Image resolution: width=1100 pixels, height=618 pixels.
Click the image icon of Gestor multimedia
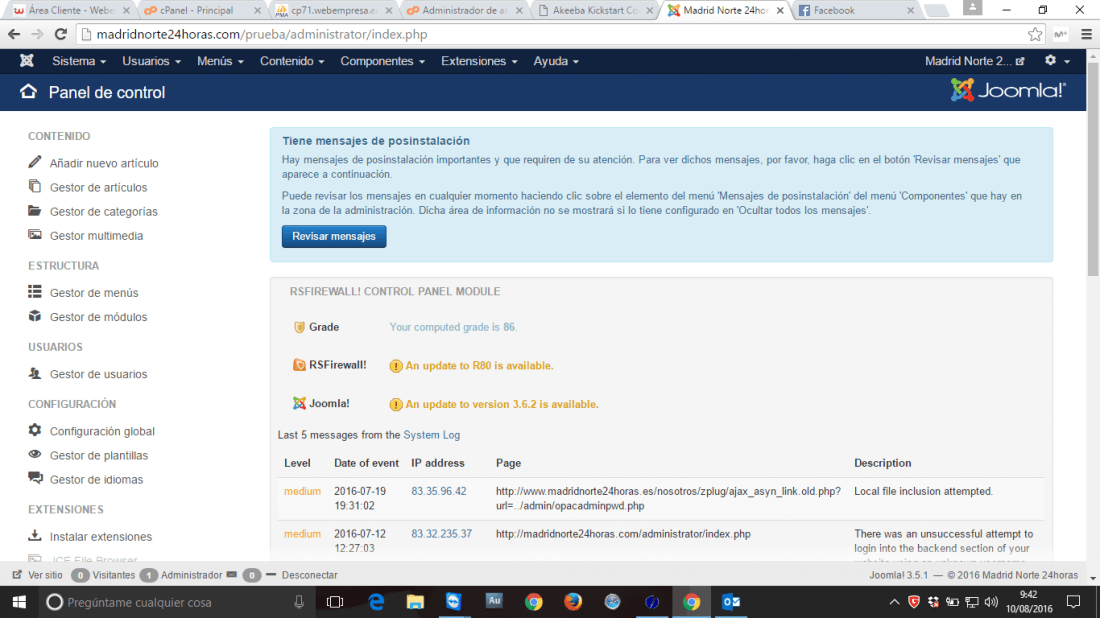[x=34, y=235]
